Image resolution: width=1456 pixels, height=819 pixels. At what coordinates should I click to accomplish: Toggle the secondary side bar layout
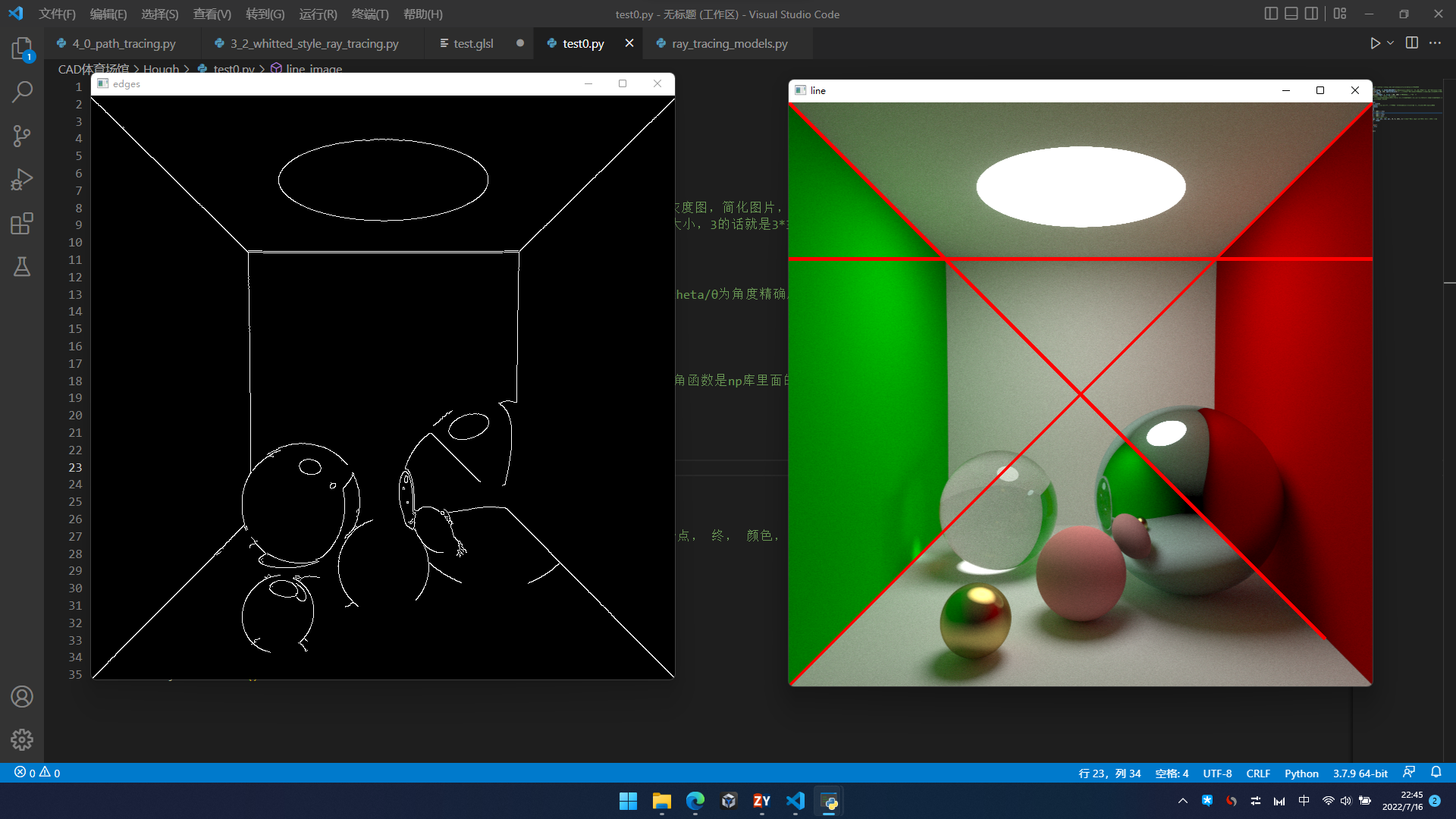click(1311, 14)
